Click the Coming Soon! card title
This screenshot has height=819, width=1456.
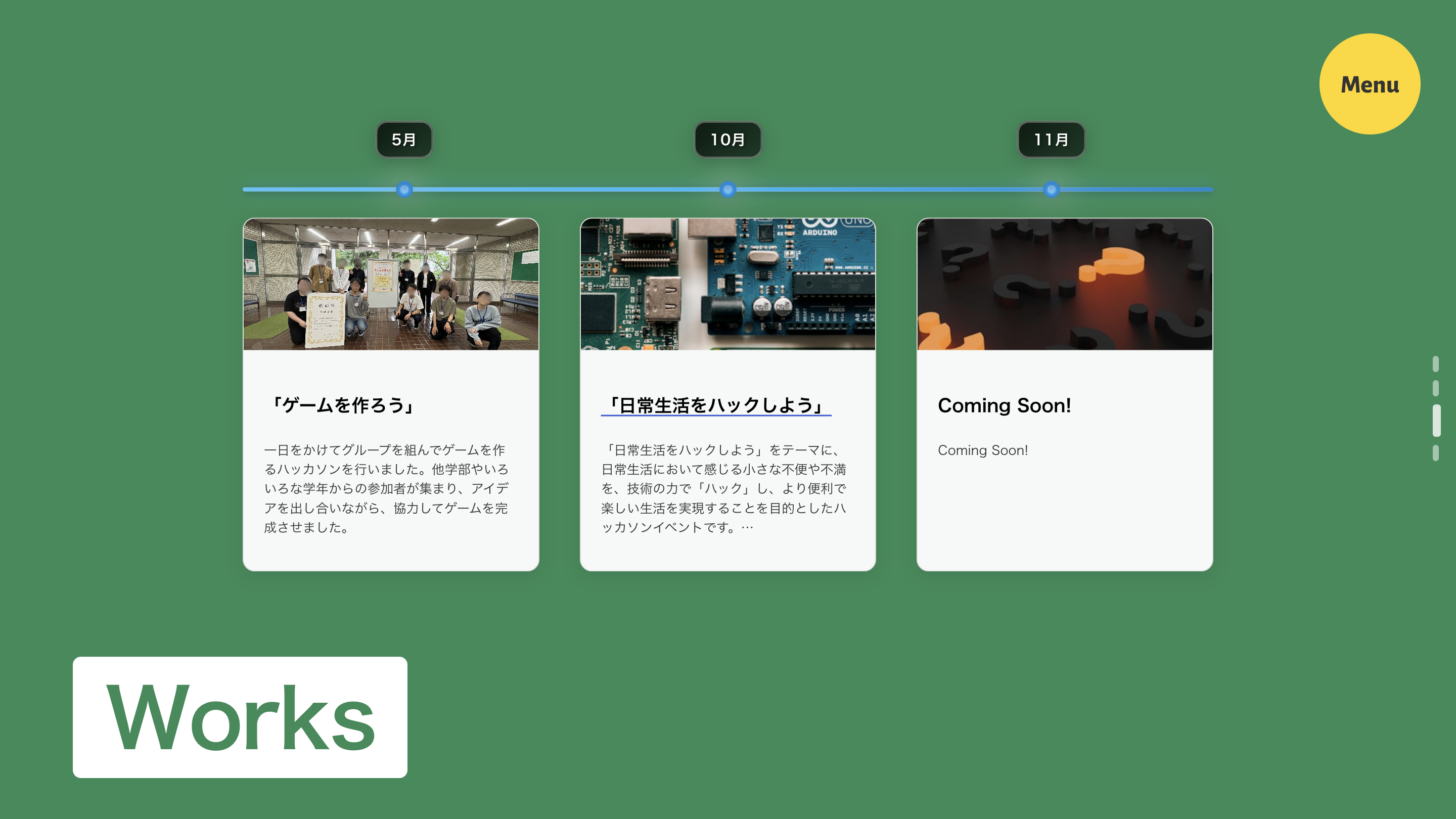coord(1005,404)
